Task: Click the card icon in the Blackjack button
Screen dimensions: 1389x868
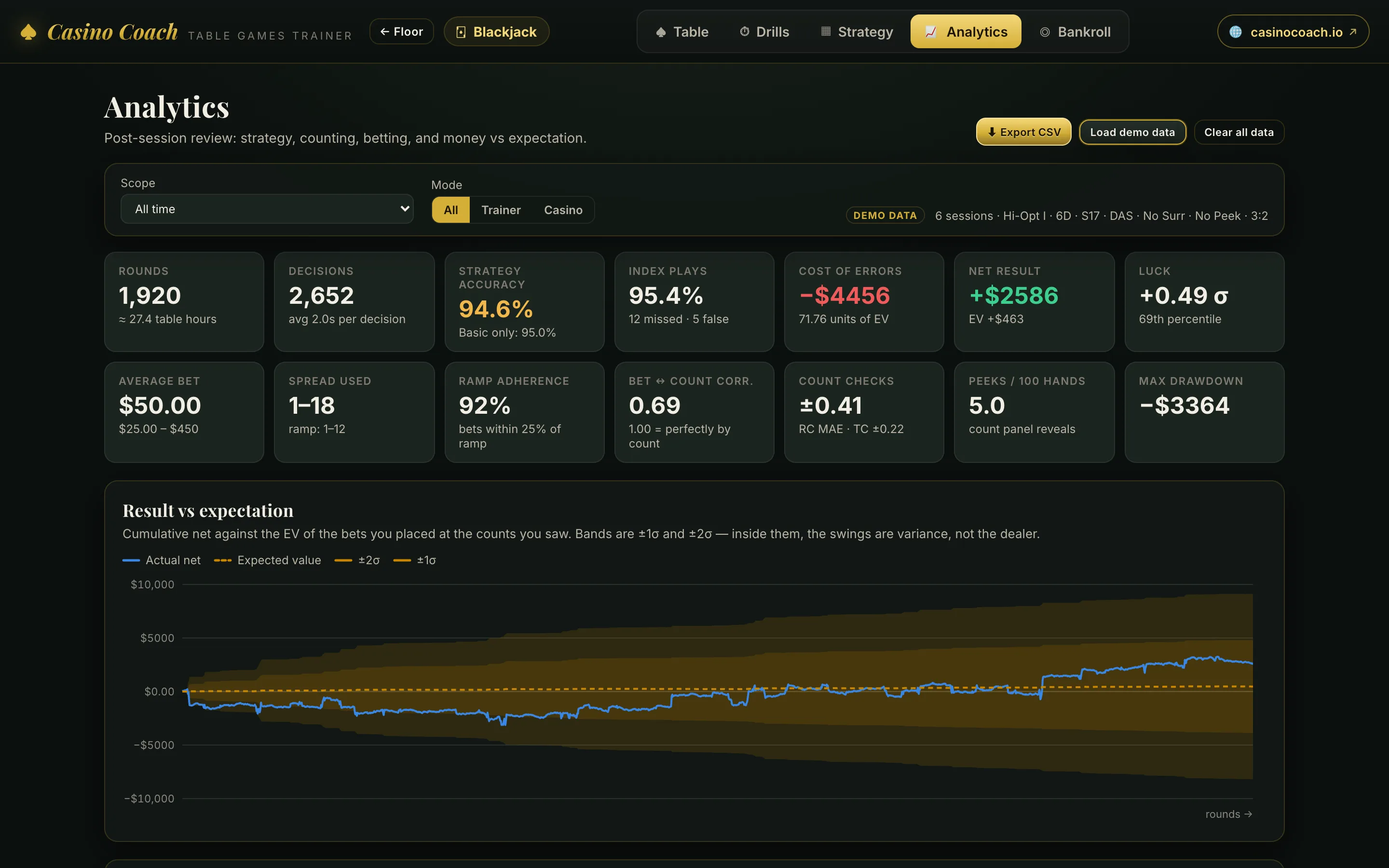Action: (460, 32)
